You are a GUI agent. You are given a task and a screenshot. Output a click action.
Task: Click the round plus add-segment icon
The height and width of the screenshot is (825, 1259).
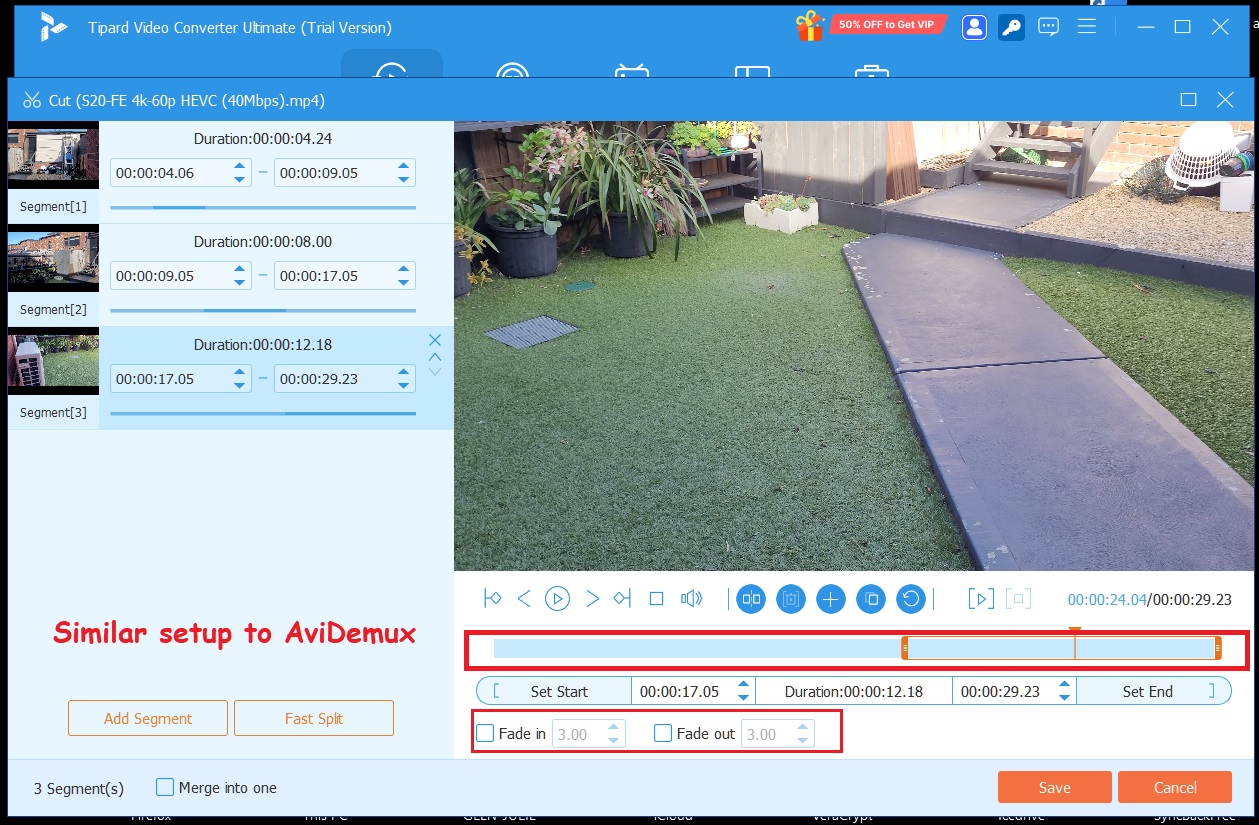(x=830, y=599)
